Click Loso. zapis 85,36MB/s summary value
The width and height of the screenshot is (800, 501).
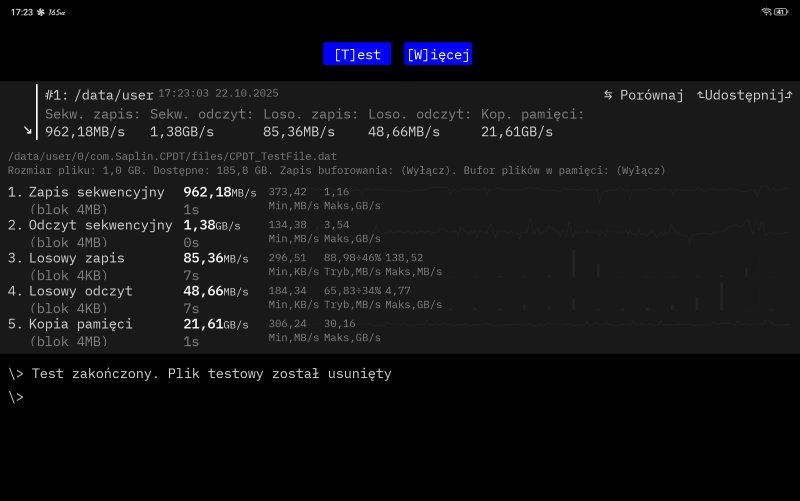(299, 131)
